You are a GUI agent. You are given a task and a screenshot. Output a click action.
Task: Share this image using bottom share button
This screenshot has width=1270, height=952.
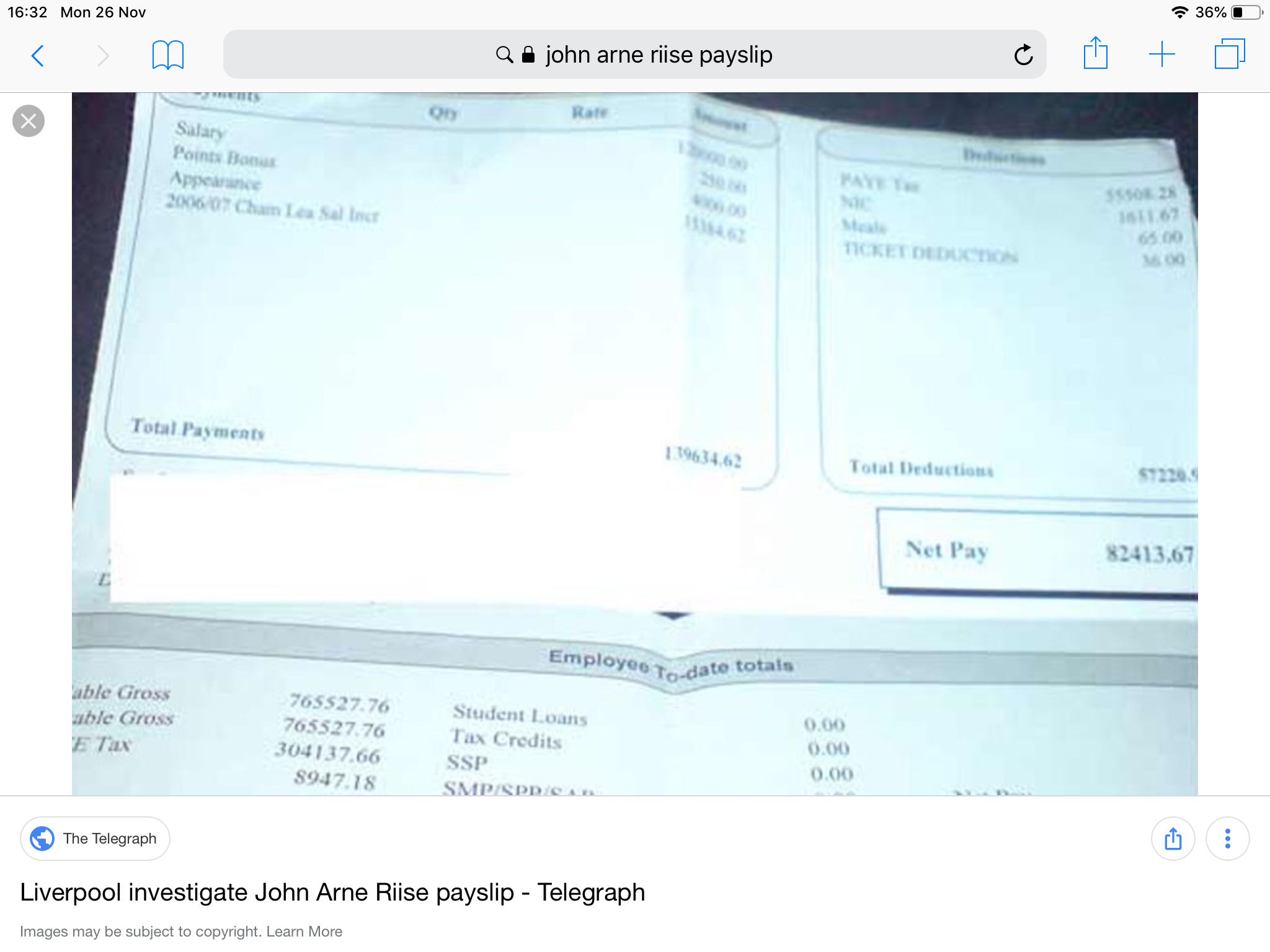pos(1173,839)
